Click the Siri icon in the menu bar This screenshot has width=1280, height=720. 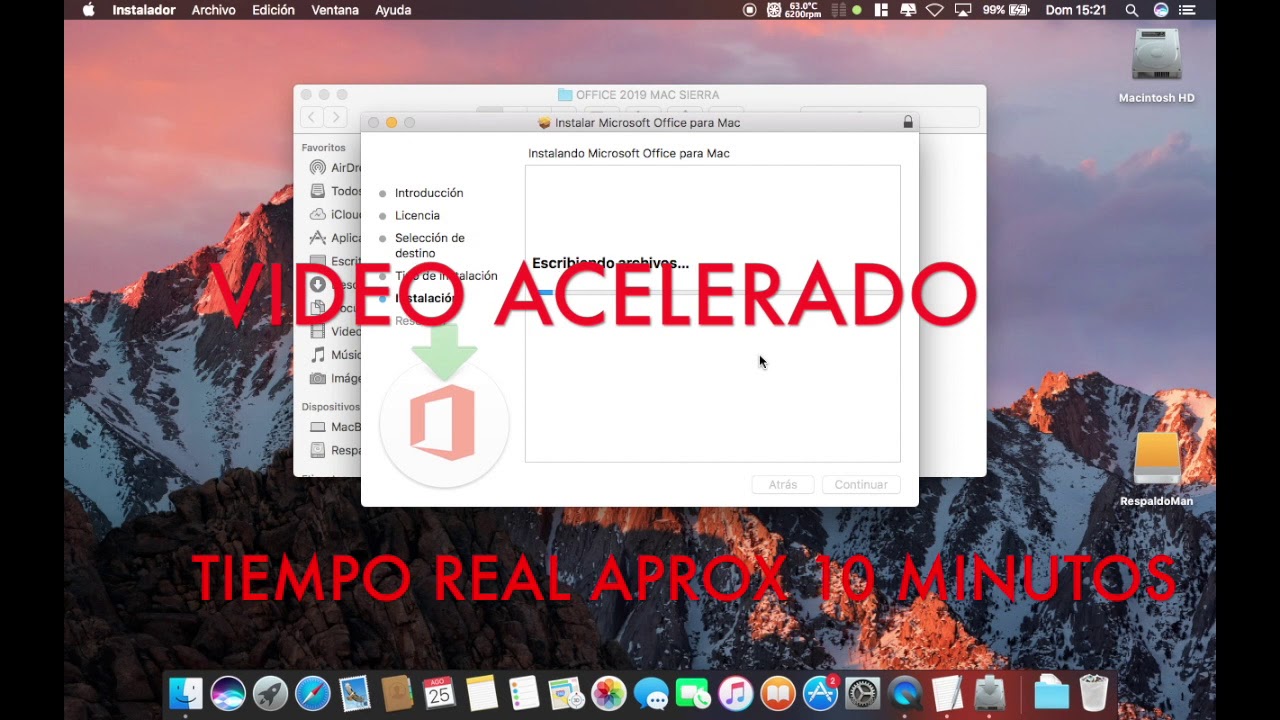[1161, 10]
